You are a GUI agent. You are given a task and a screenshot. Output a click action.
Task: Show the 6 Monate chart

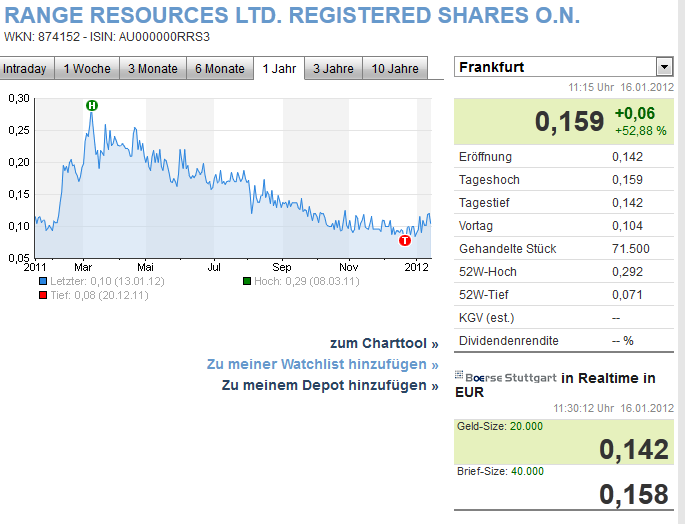click(220, 69)
